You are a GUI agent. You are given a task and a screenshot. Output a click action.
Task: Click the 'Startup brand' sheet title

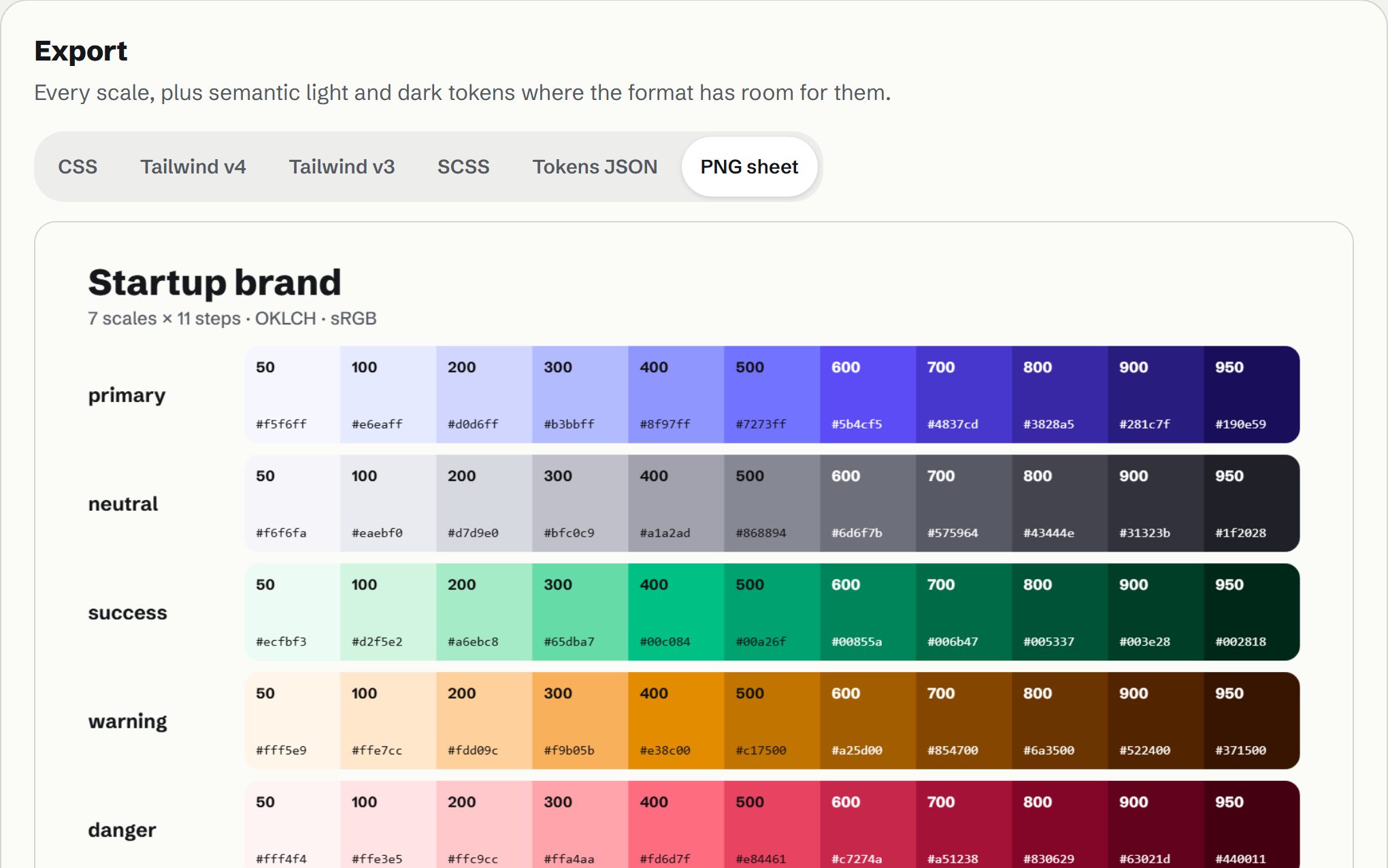214,282
